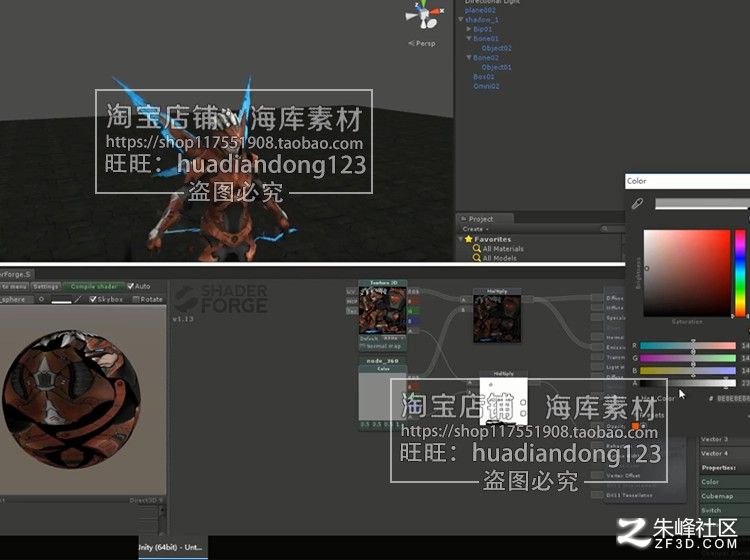Screen dimensions: 750x560
Task: Select Box01 in the Hierarchy
Action: [x=484, y=77]
